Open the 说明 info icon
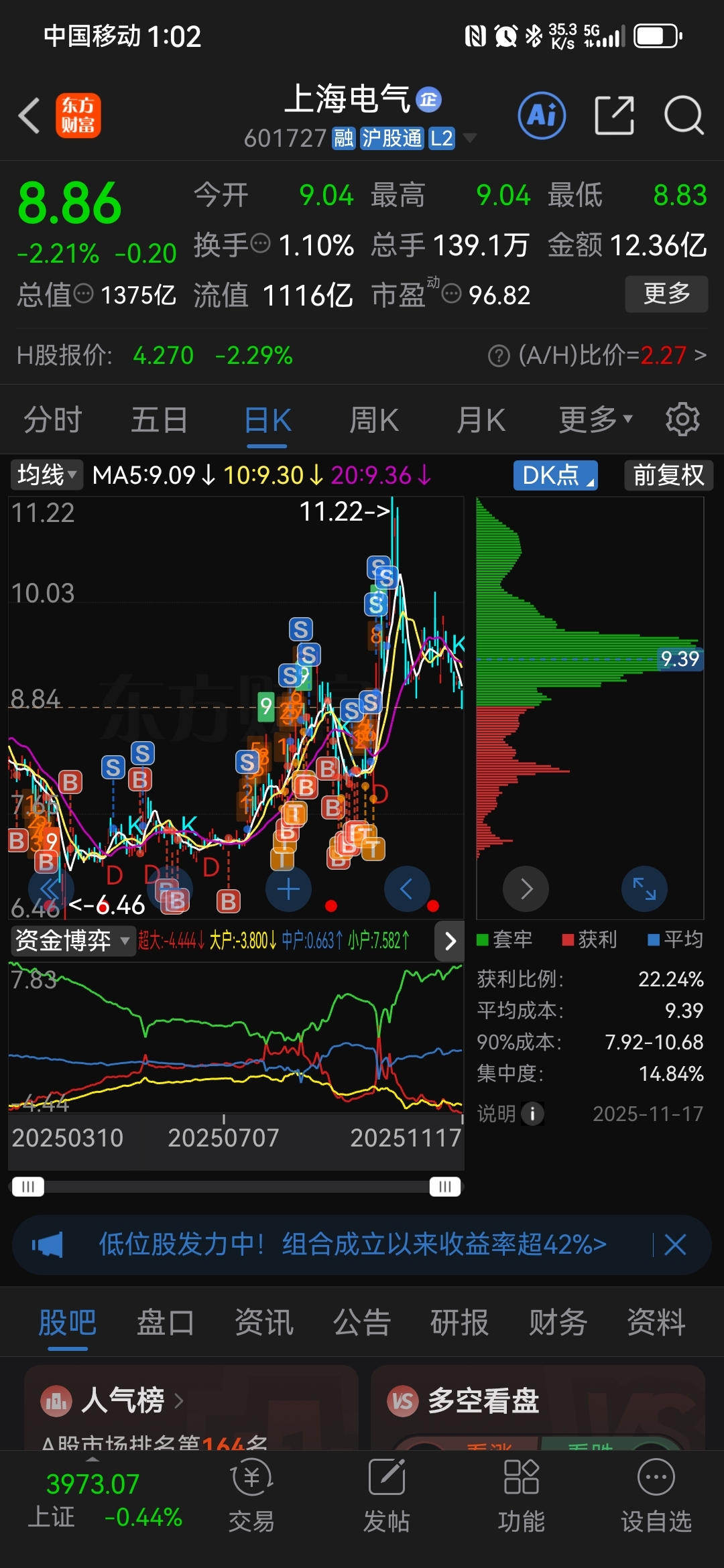Screen dimensions: 724x1568 533,1114
